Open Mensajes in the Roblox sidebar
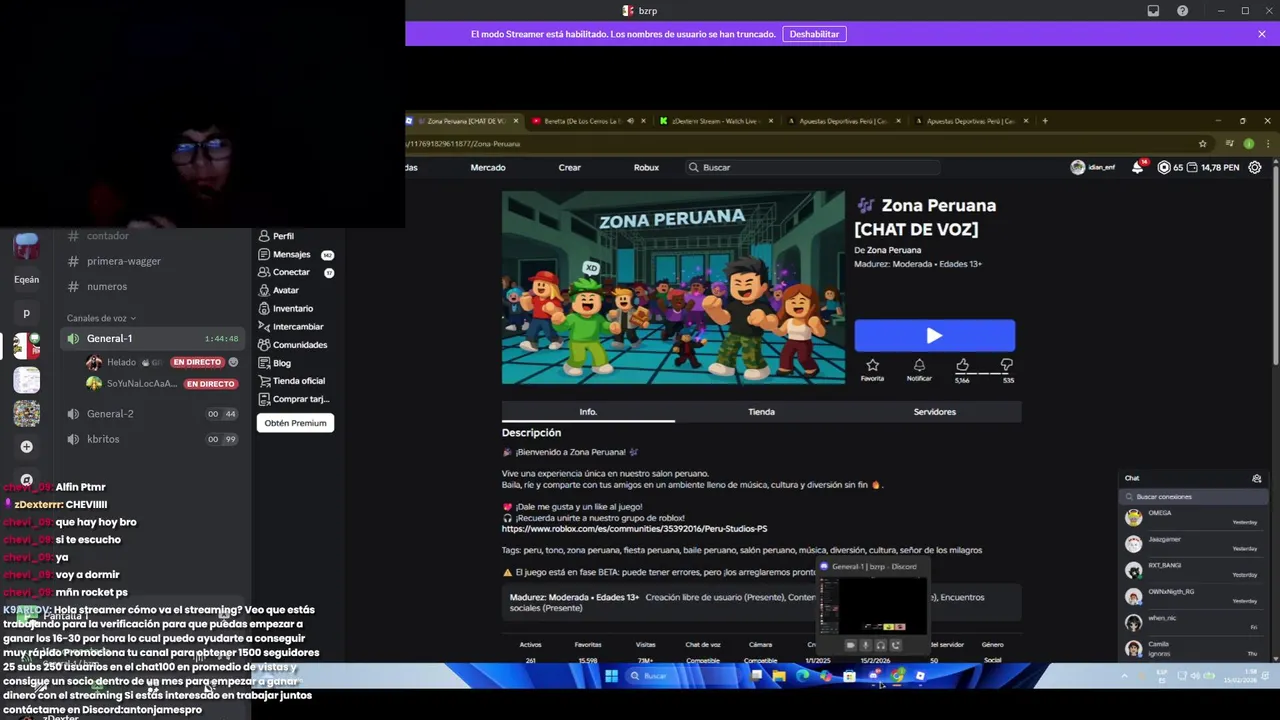 [294, 254]
